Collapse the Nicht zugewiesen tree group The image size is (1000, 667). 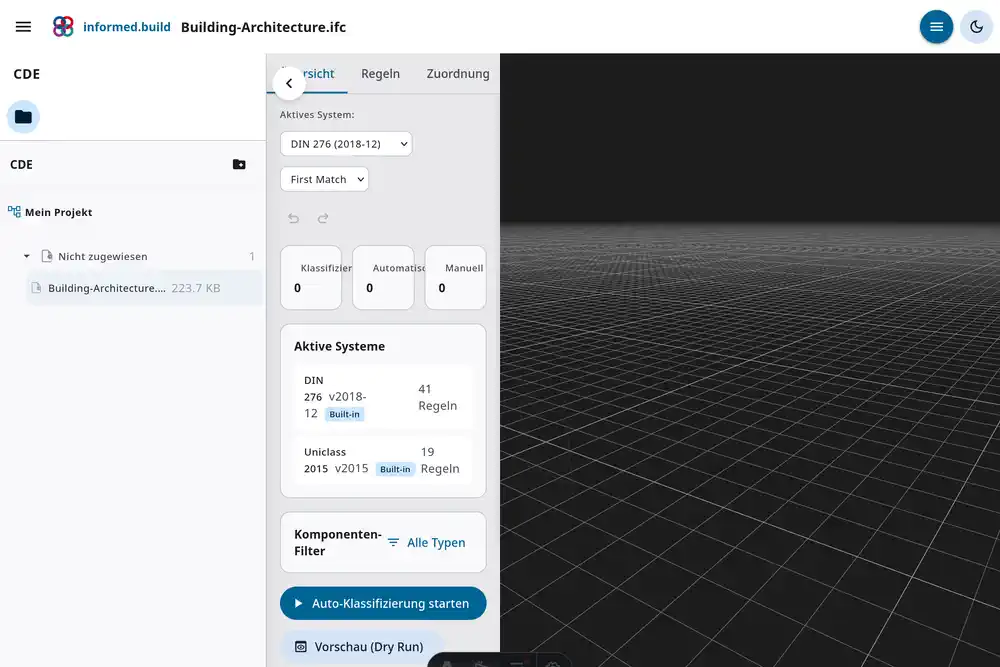(27, 257)
